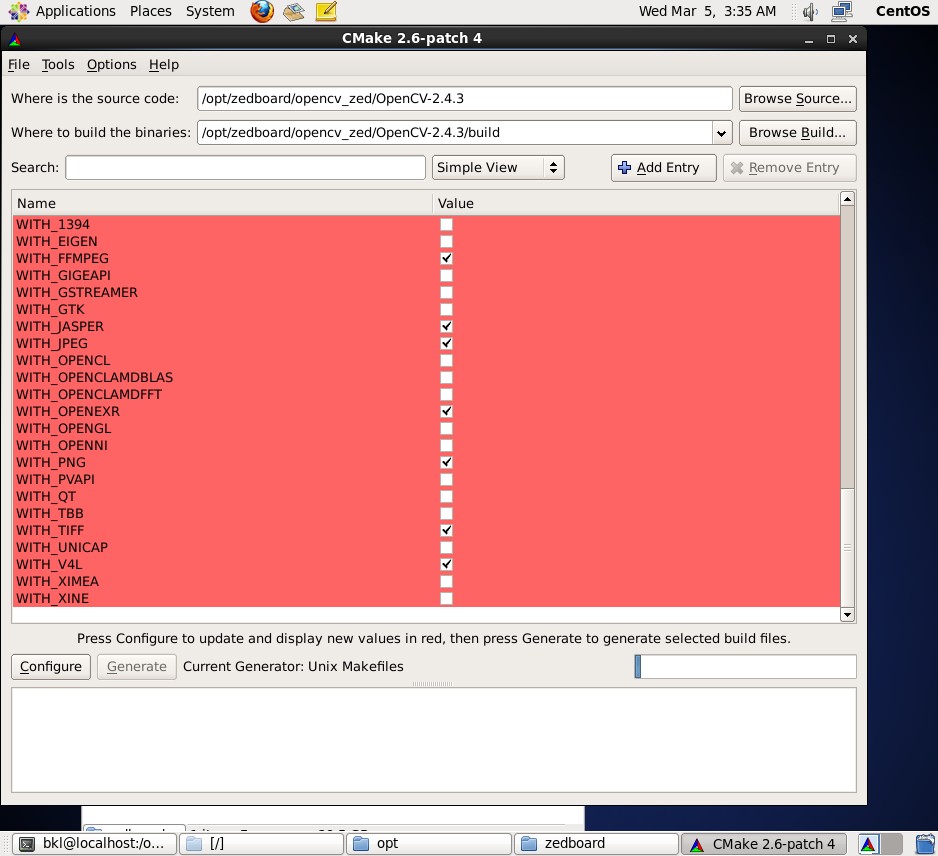The height and width of the screenshot is (856, 938).
Task: Click the Remove Entry button
Action: [x=790, y=168]
